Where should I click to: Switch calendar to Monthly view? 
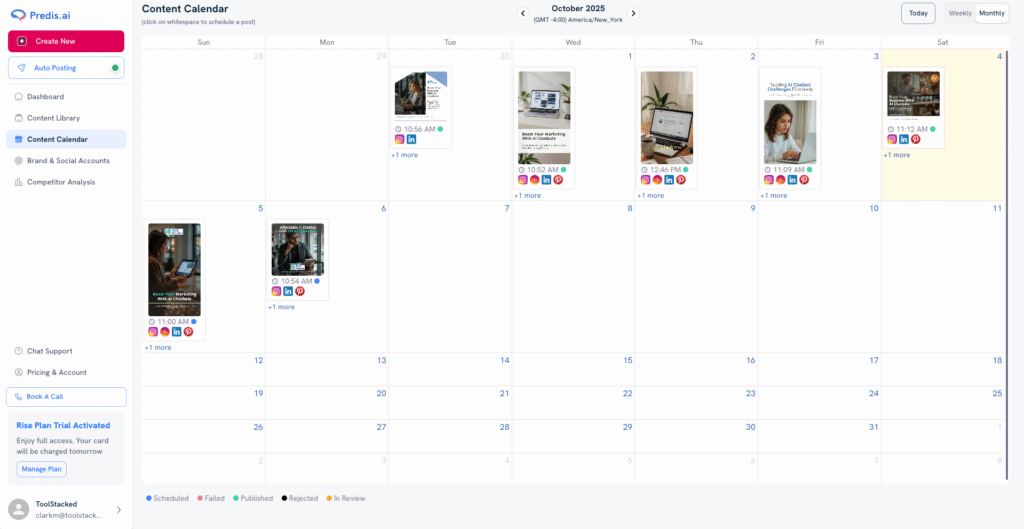992,13
